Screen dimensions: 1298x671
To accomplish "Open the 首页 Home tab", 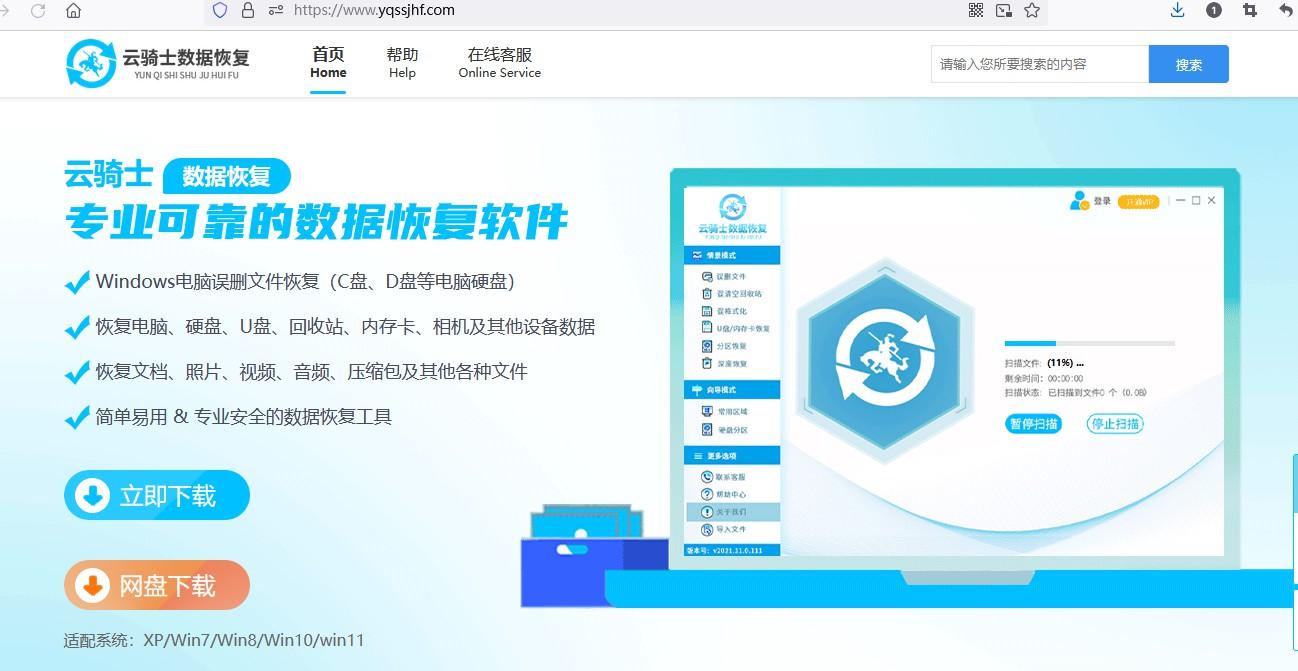I will click(328, 63).
